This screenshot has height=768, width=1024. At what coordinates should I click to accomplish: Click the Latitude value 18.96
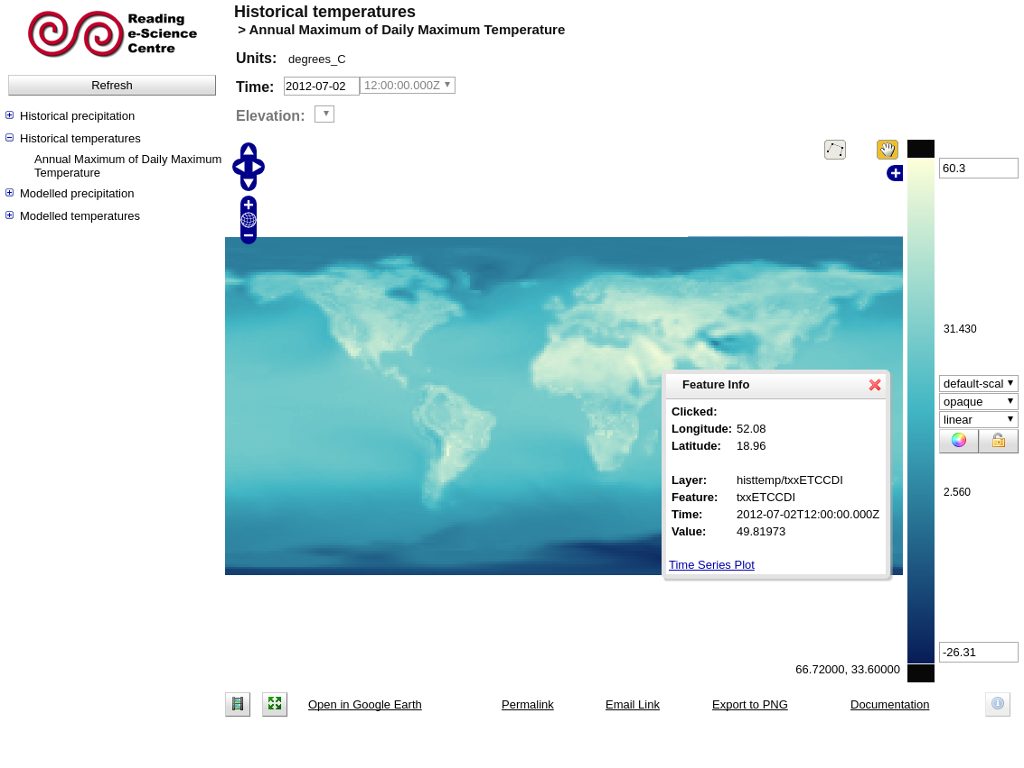point(751,446)
